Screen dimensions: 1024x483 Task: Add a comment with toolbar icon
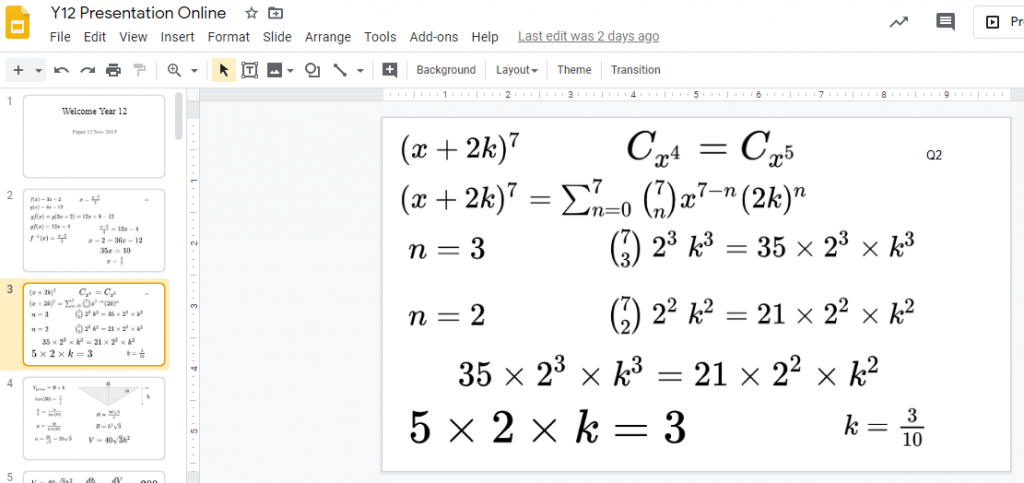click(x=390, y=70)
